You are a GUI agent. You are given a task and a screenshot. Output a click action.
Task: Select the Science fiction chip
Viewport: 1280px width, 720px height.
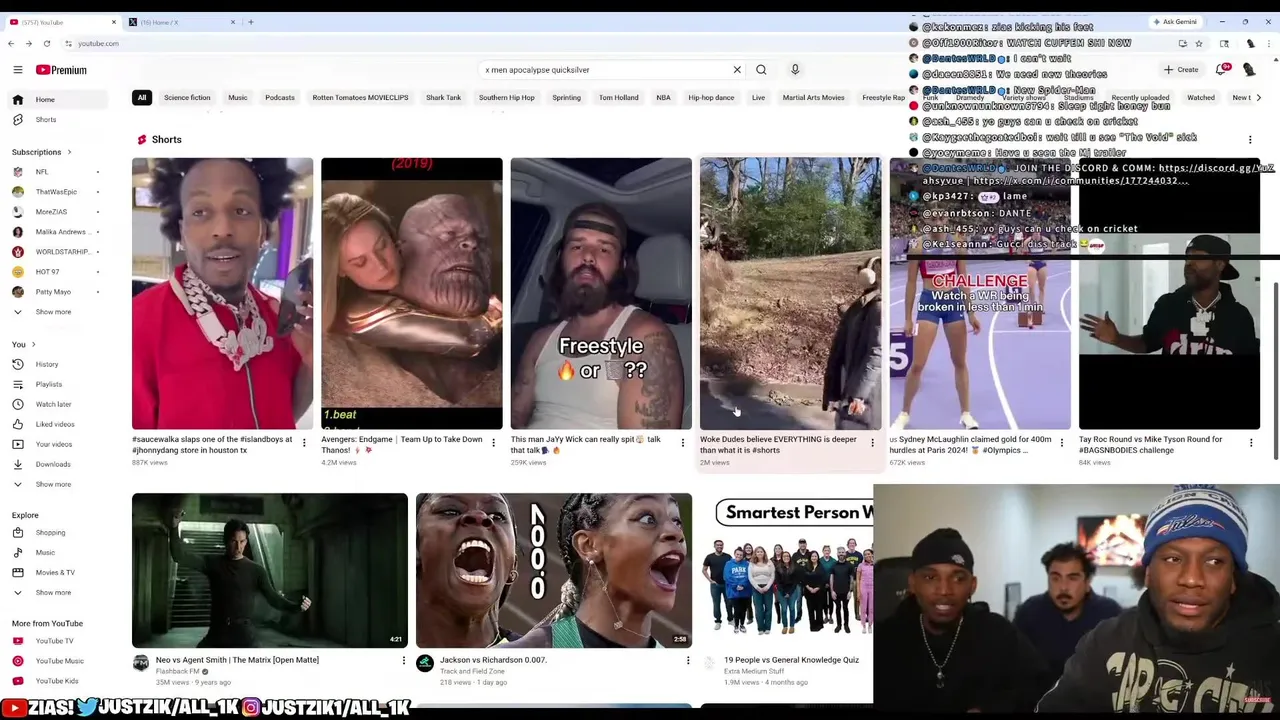187,97
